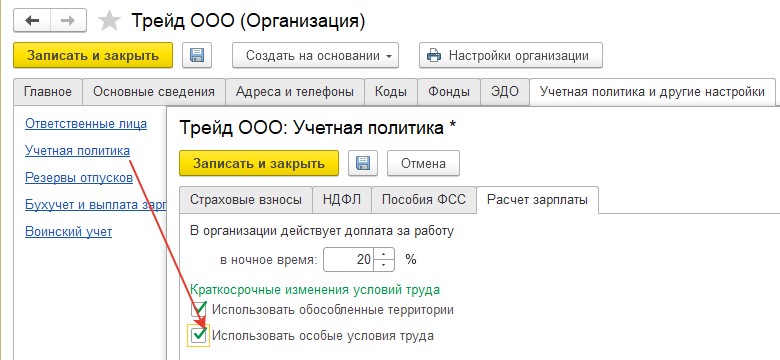Expand Создать на основании dropdown
The image size is (780, 360).
[315, 55]
